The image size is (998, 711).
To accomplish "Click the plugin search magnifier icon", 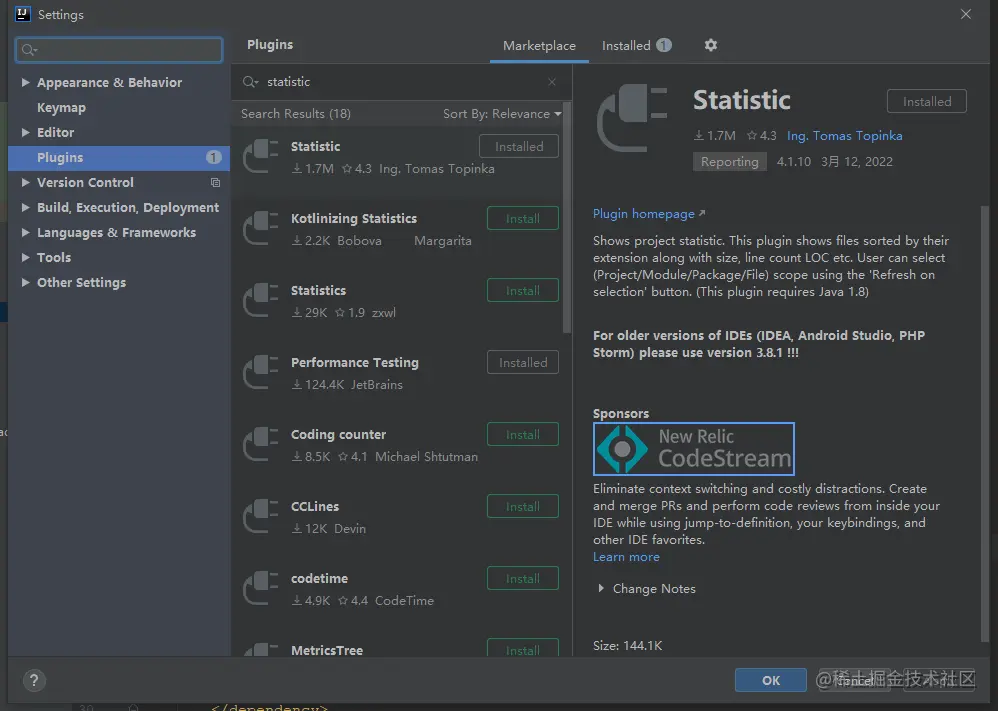I will pos(250,82).
